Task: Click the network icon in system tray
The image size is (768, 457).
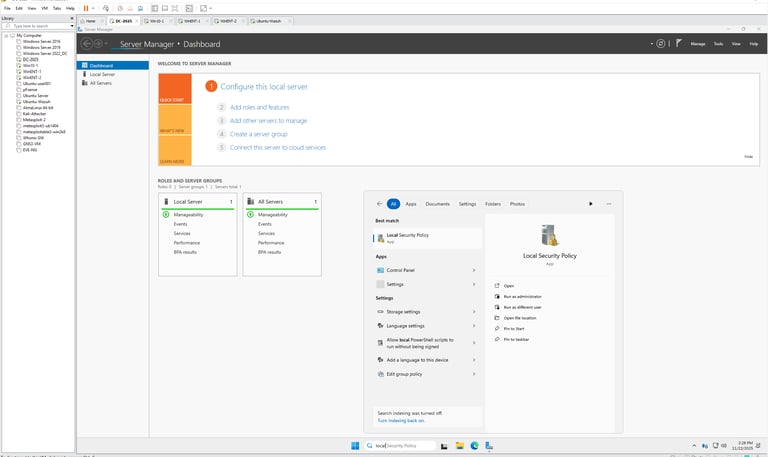Action: pyautogui.click(x=716, y=446)
